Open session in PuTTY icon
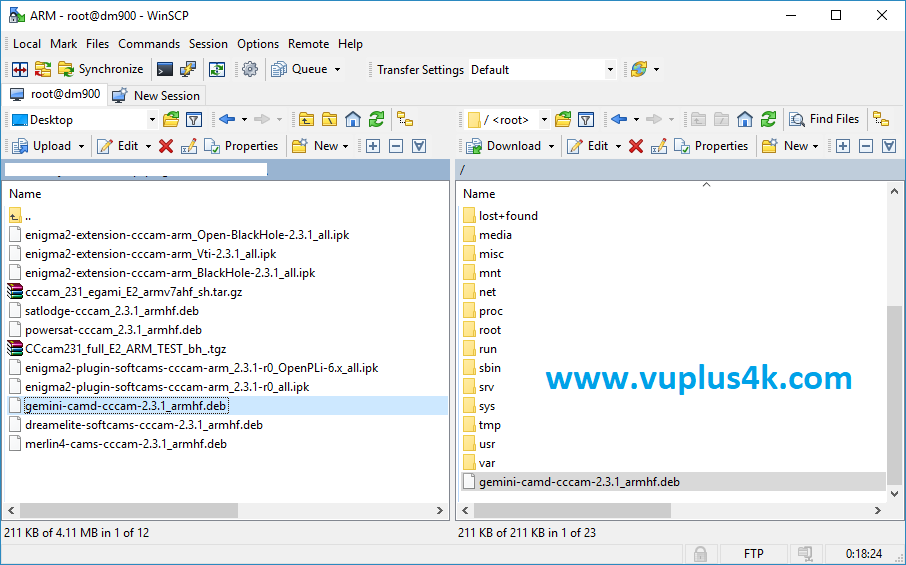 [188, 69]
